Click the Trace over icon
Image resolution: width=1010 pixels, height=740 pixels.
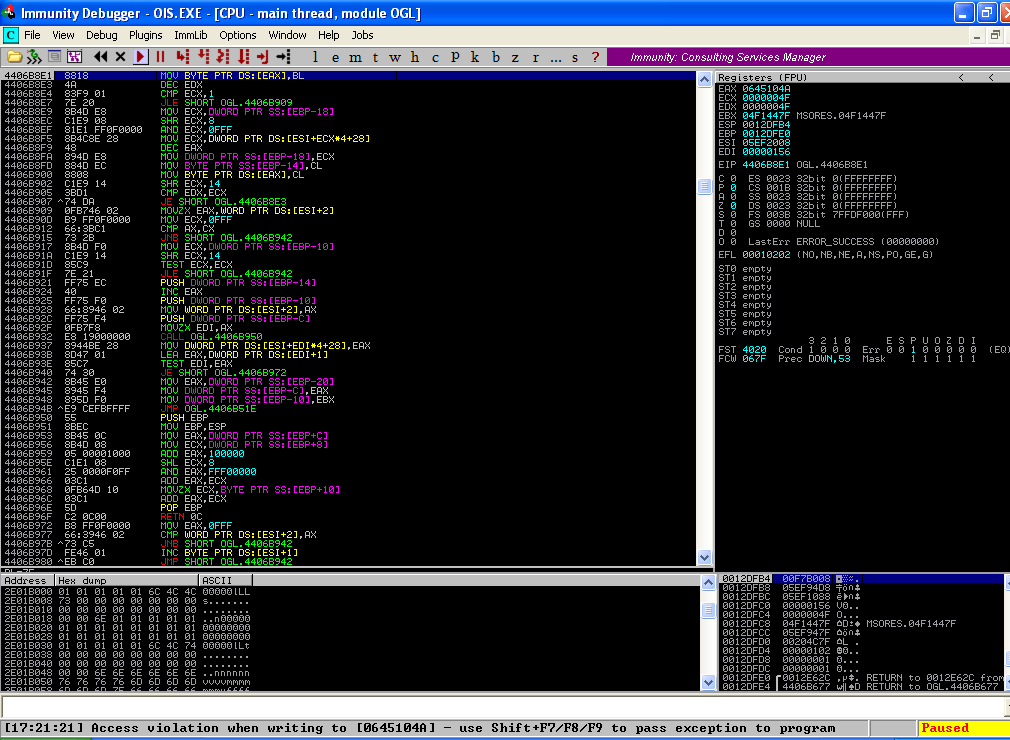(243, 57)
